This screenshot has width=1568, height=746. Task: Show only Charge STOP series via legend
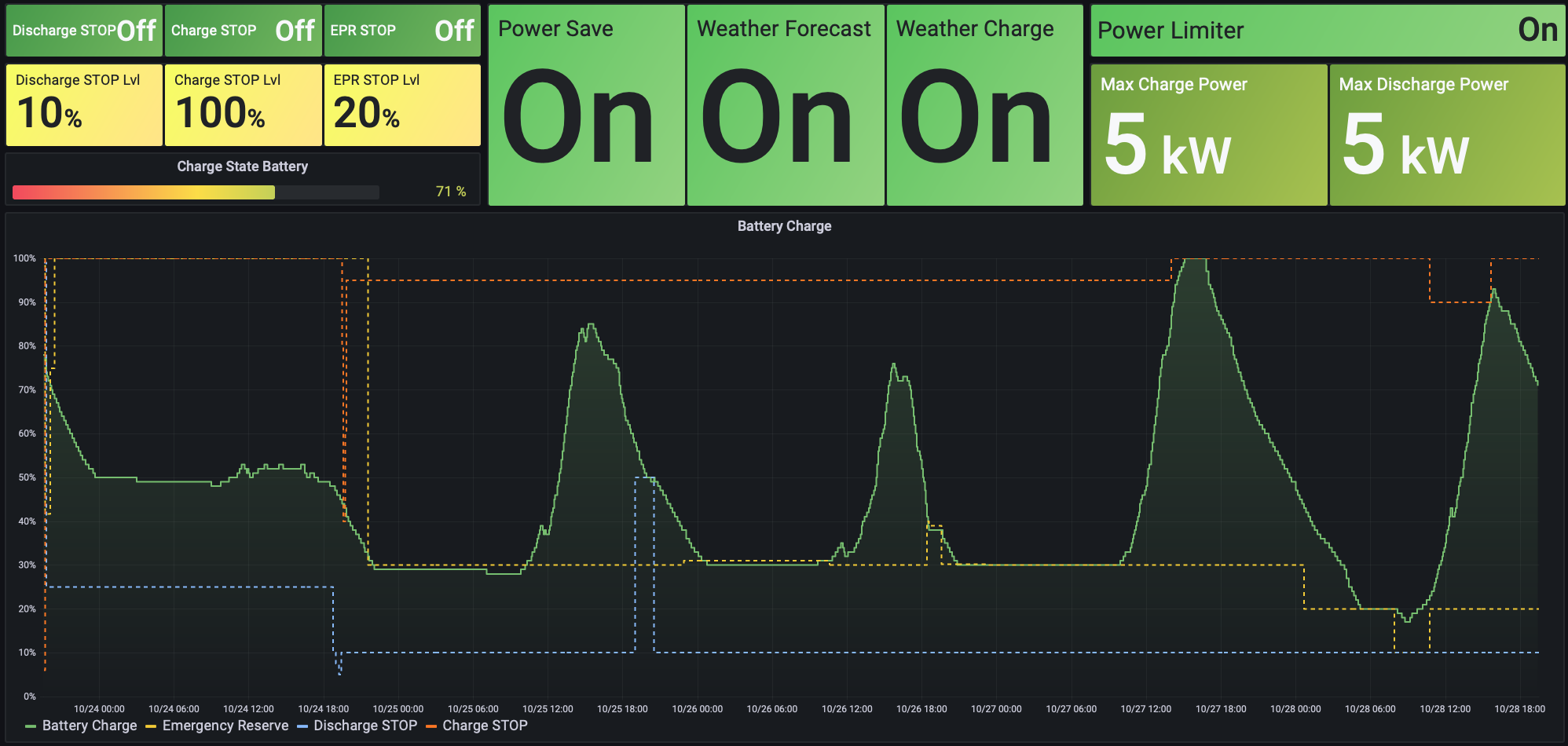tap(485, 726)
